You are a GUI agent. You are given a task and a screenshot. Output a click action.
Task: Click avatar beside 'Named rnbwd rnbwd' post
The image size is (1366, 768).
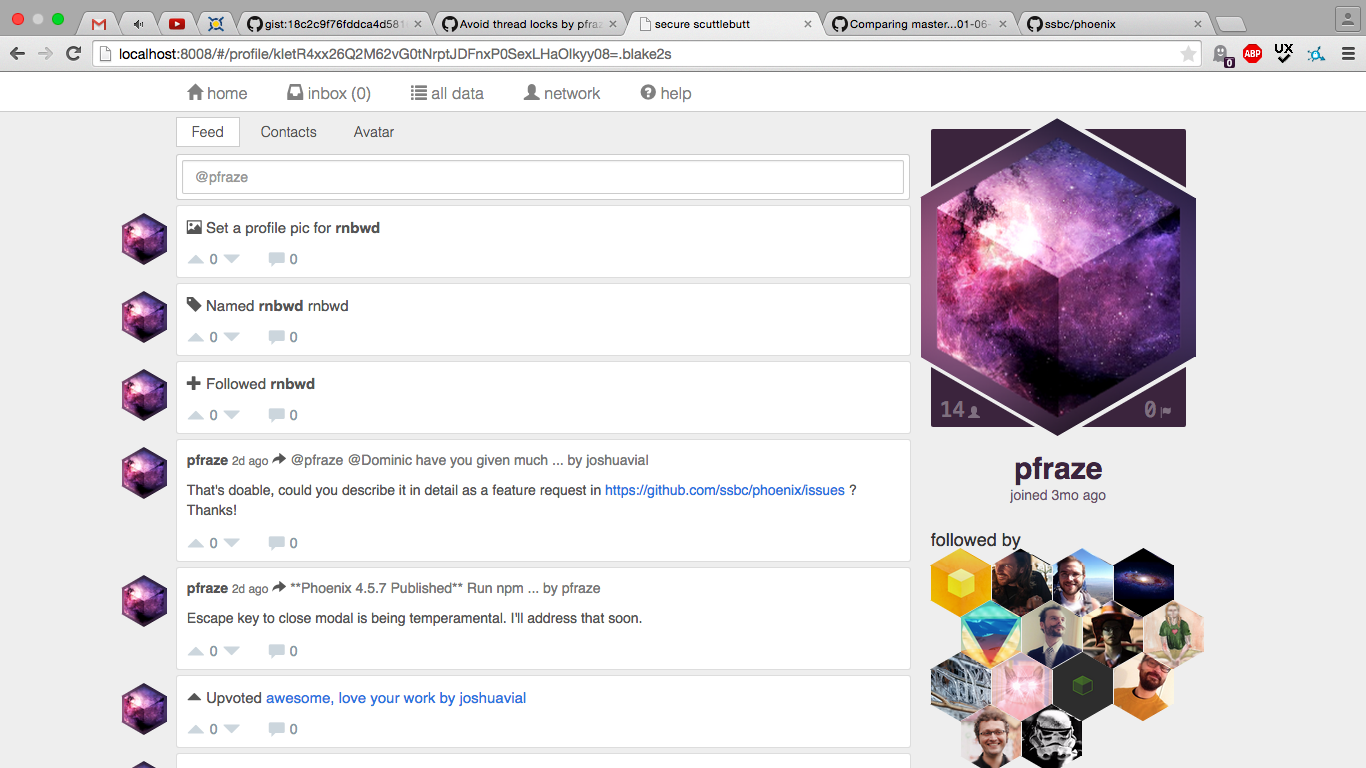144,317
